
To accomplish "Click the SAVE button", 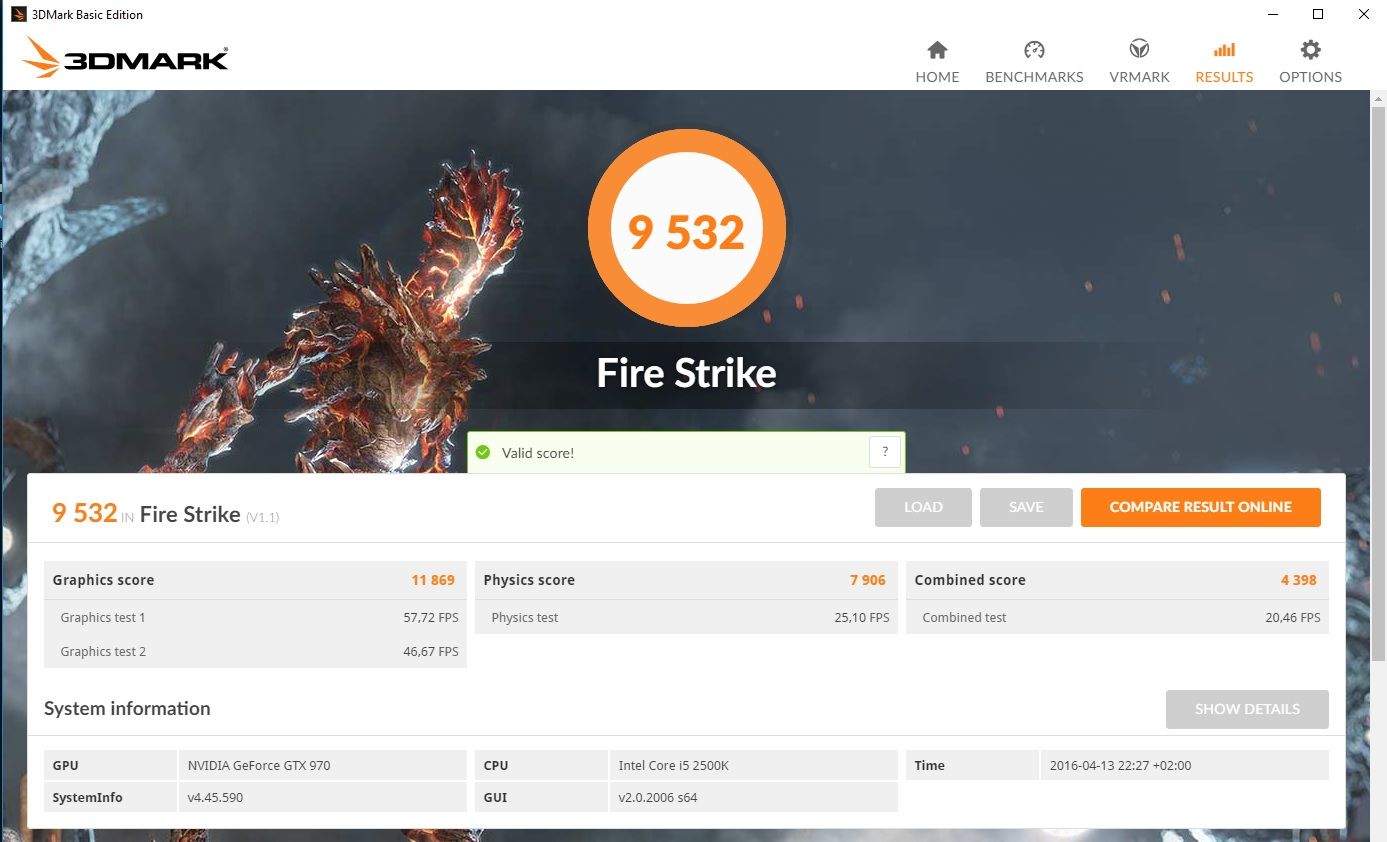I will (x=1026, y=507).
